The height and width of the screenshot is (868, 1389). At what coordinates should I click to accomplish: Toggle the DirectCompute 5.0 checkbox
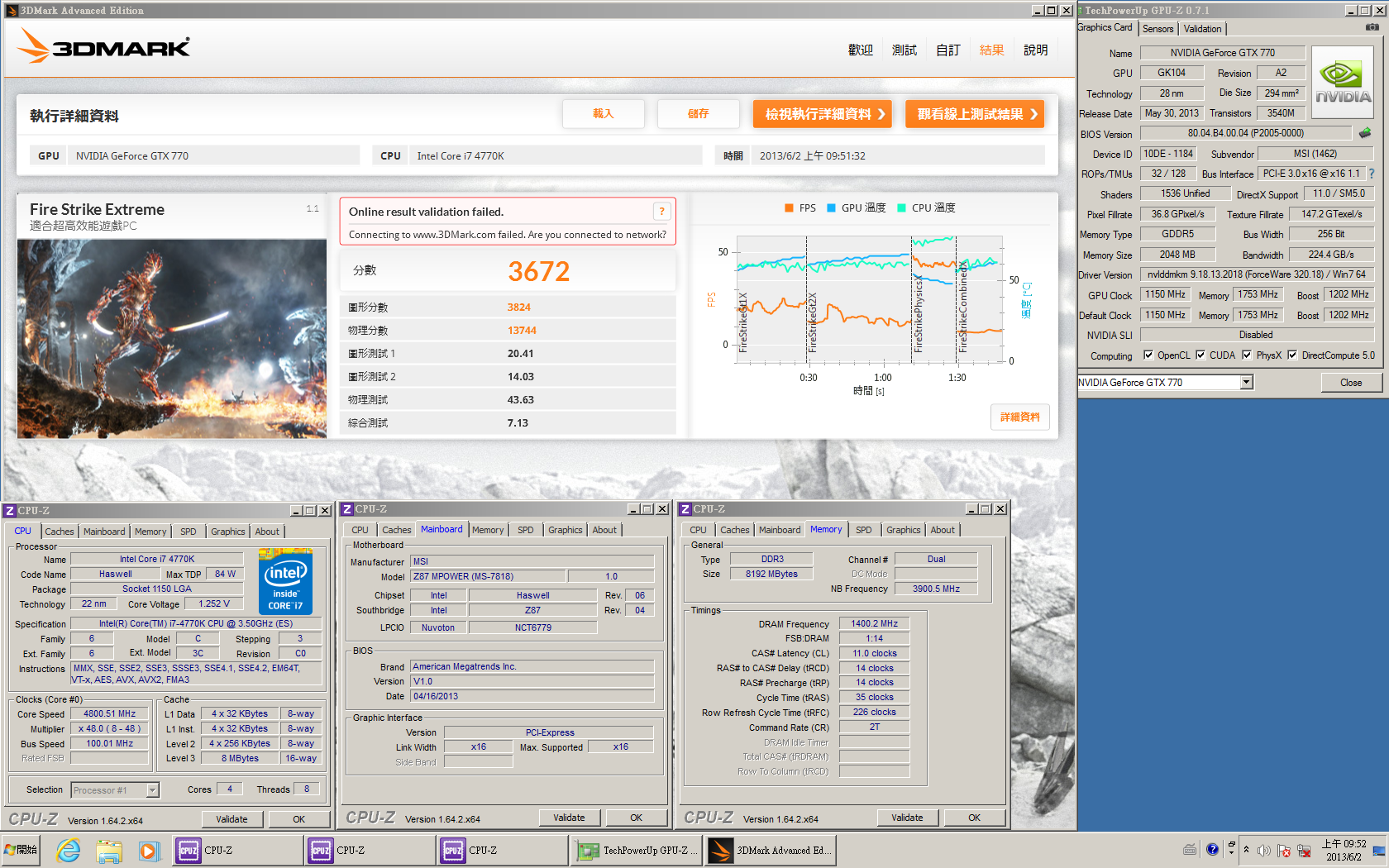coord(1292,355)
